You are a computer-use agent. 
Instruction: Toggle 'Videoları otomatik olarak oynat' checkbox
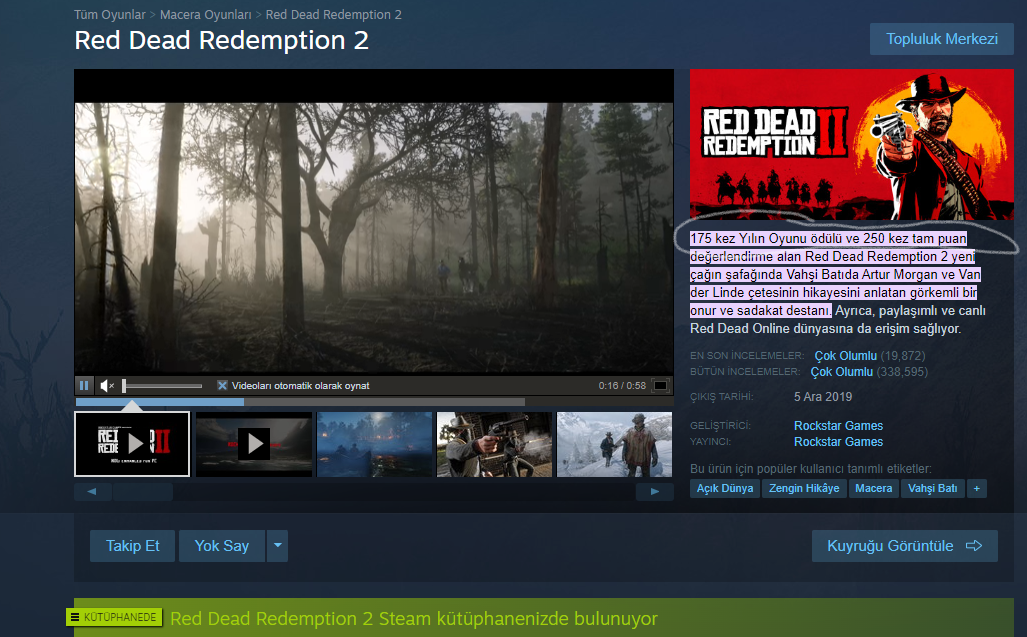223,386
